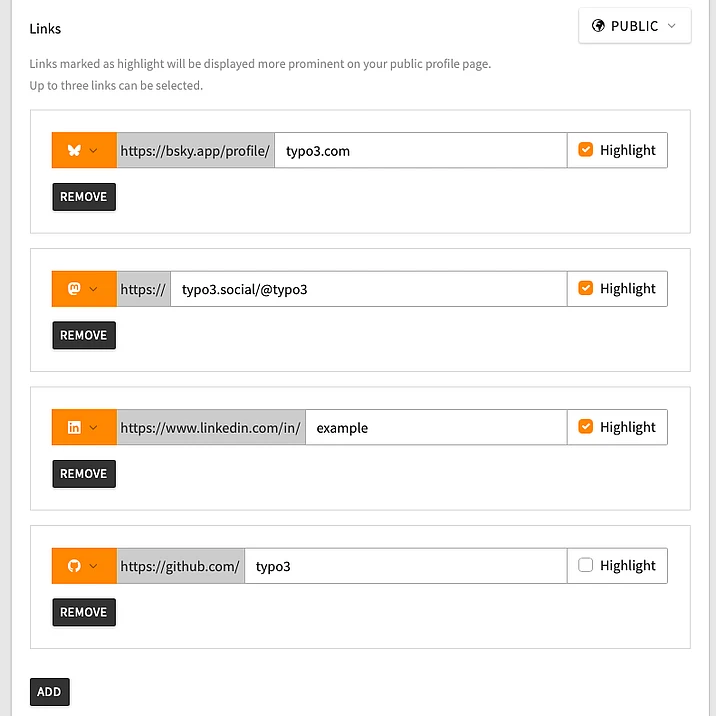Screen dimensions: 716x716
Task: Click the LinkedIn service icon
Action: point(74,428)
